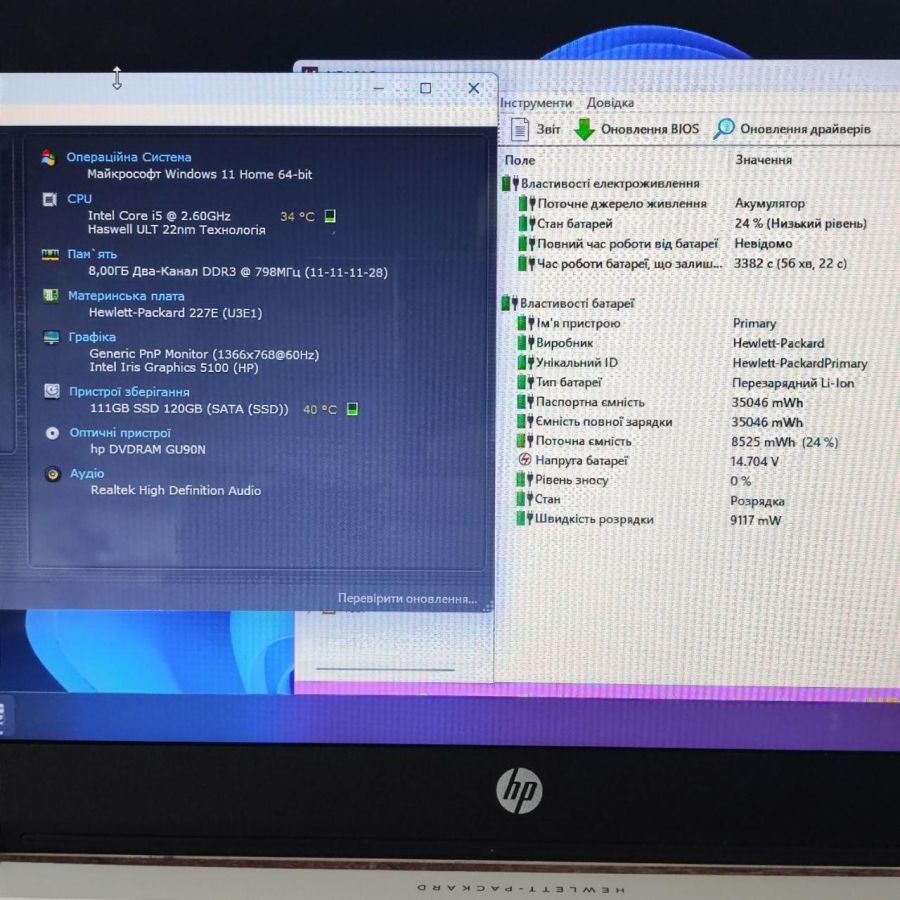The width and height of the screenshot is (900, 900).
Task: Click battery icon beside Паспортна ємність
Action: pos(525,401)
